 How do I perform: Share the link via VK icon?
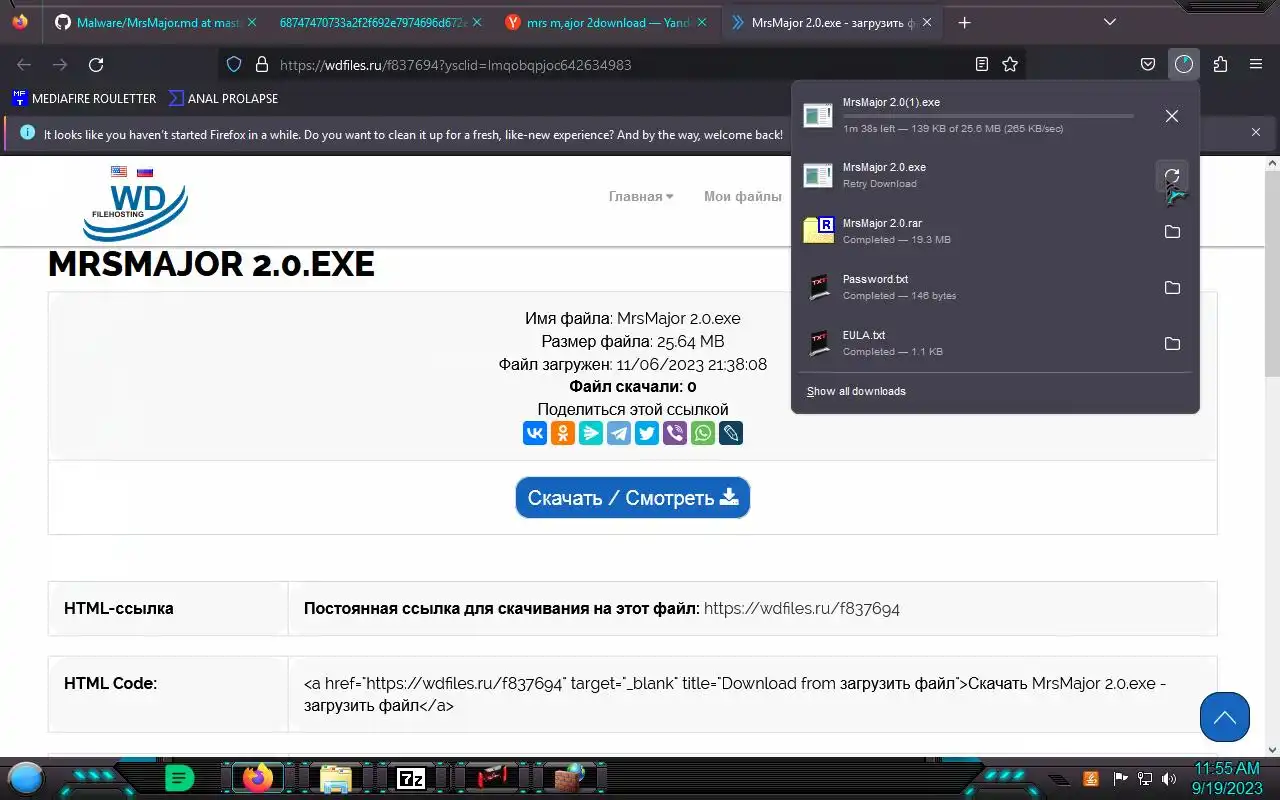coord(535,433)
